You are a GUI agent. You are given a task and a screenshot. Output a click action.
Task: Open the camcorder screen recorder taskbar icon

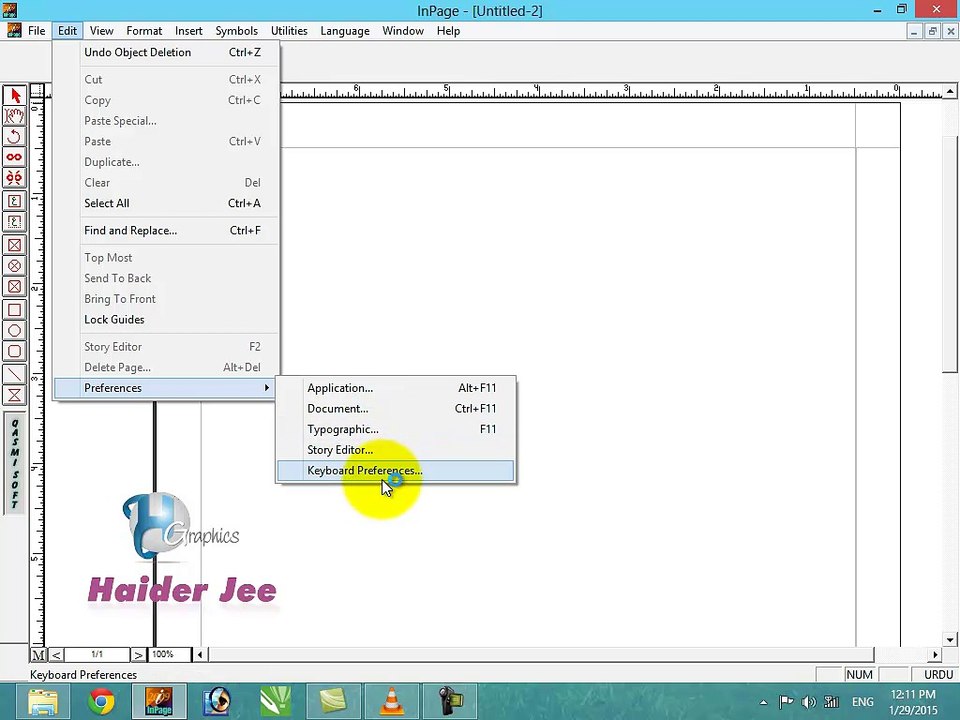pos(450,701)
